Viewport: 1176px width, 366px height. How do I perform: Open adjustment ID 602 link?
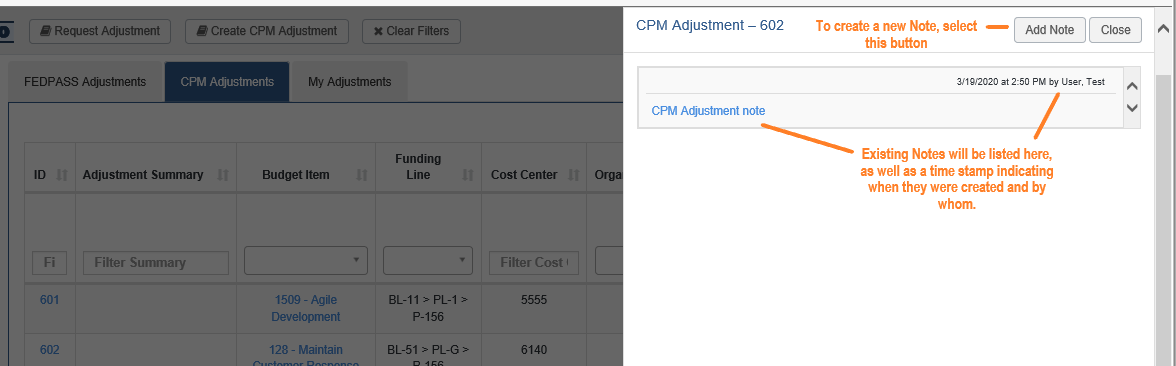click(50, 350)
